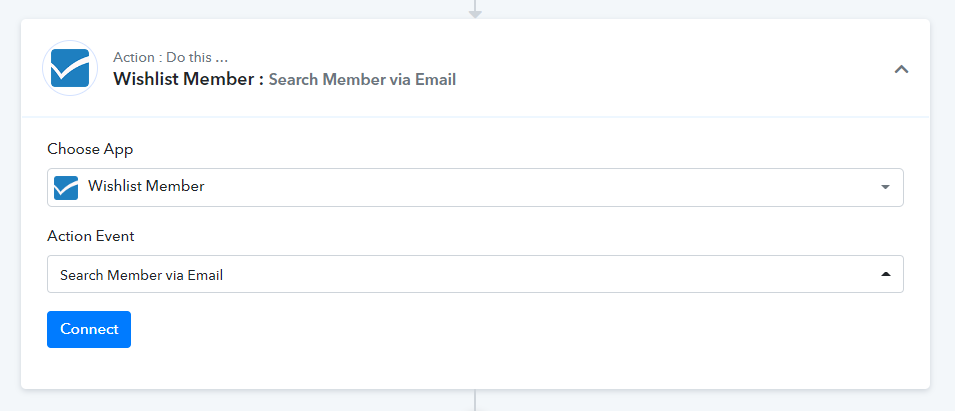This screenshot has width=955, height=411.
Task: Click the 'Wishlist Member' text in app selector
Action: pos(146,186)
